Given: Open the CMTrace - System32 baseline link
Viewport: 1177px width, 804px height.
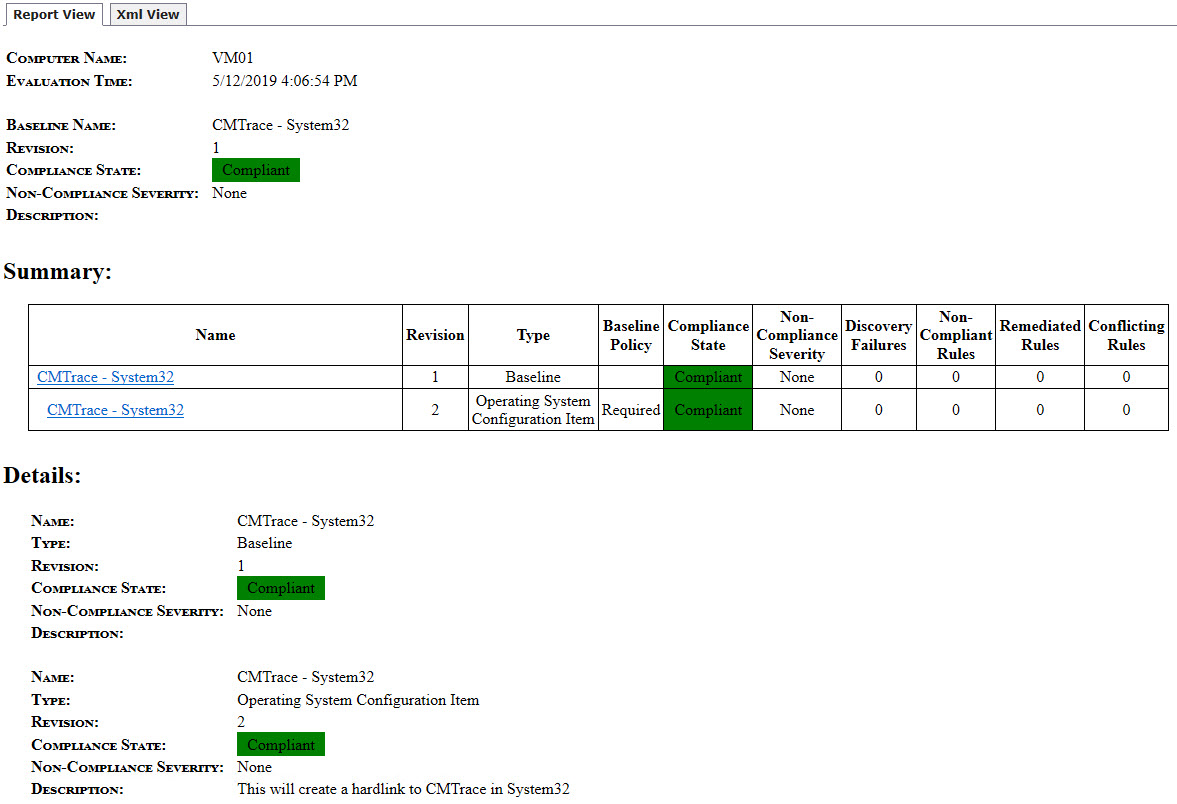Looking at the screenshot, I should tap(105, 377).
